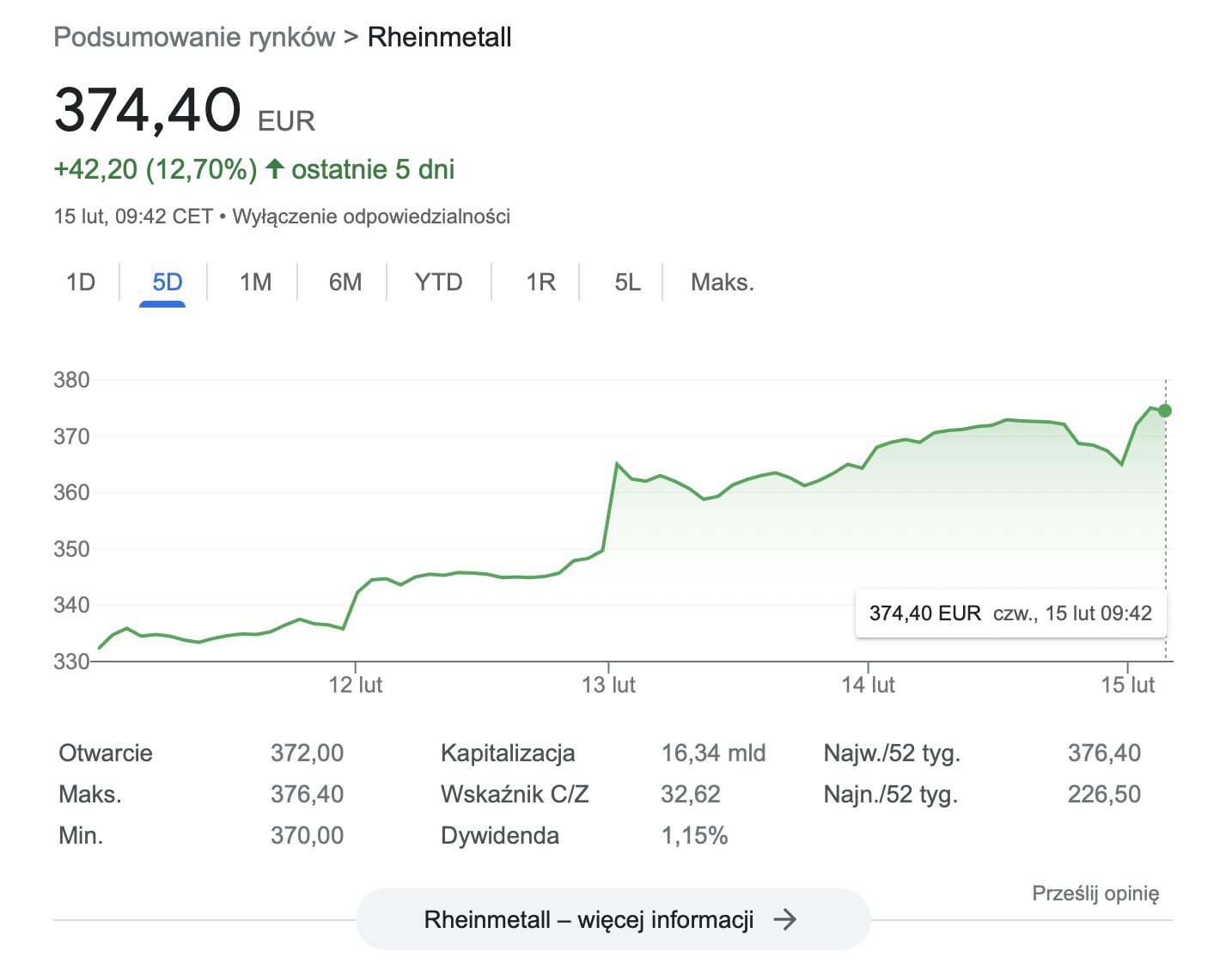Click the 12 lut date marker on axis
This screenshot has width=1232, height=976.
point(356,685)
